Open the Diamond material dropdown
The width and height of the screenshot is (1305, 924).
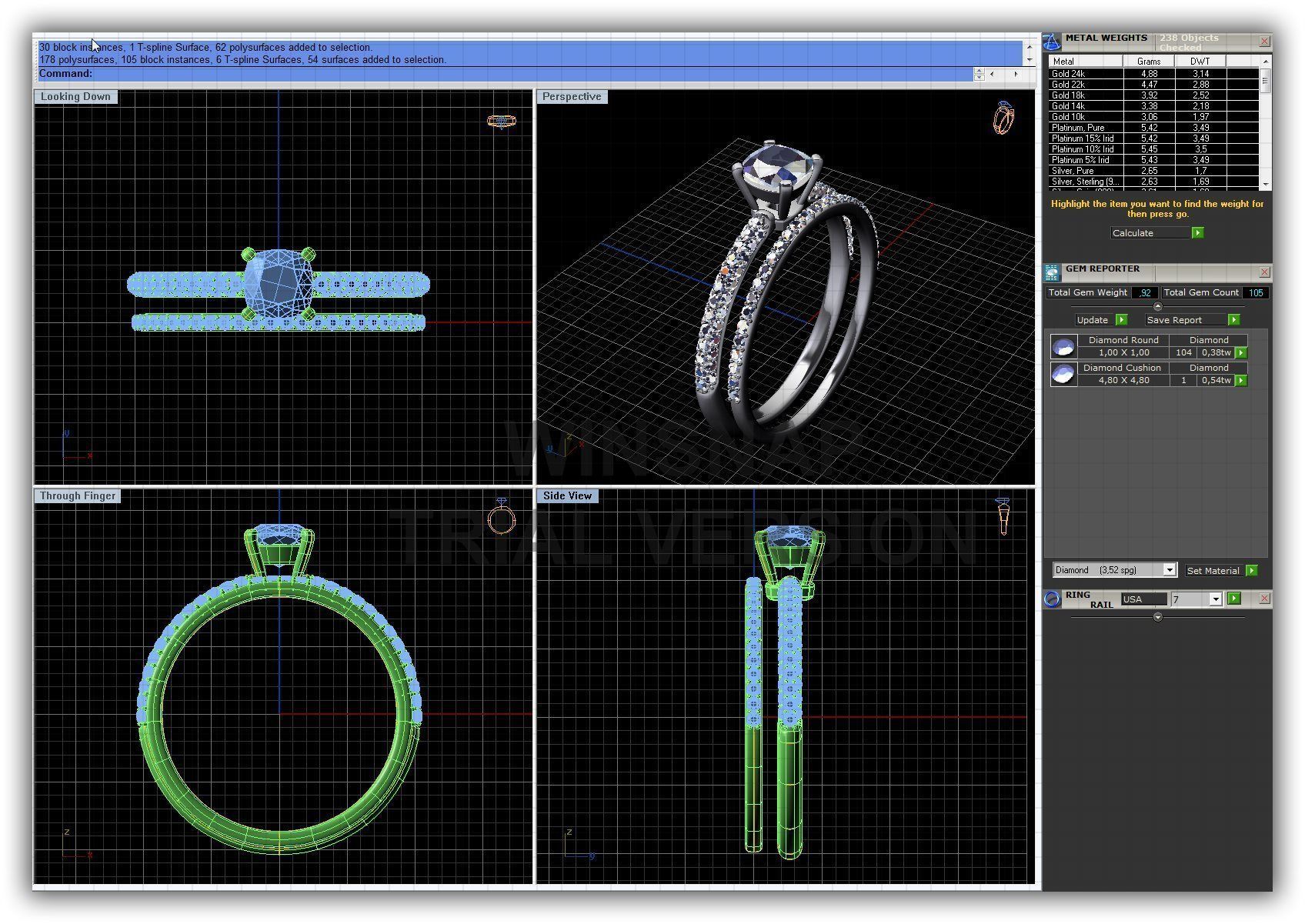(1170, 570)
